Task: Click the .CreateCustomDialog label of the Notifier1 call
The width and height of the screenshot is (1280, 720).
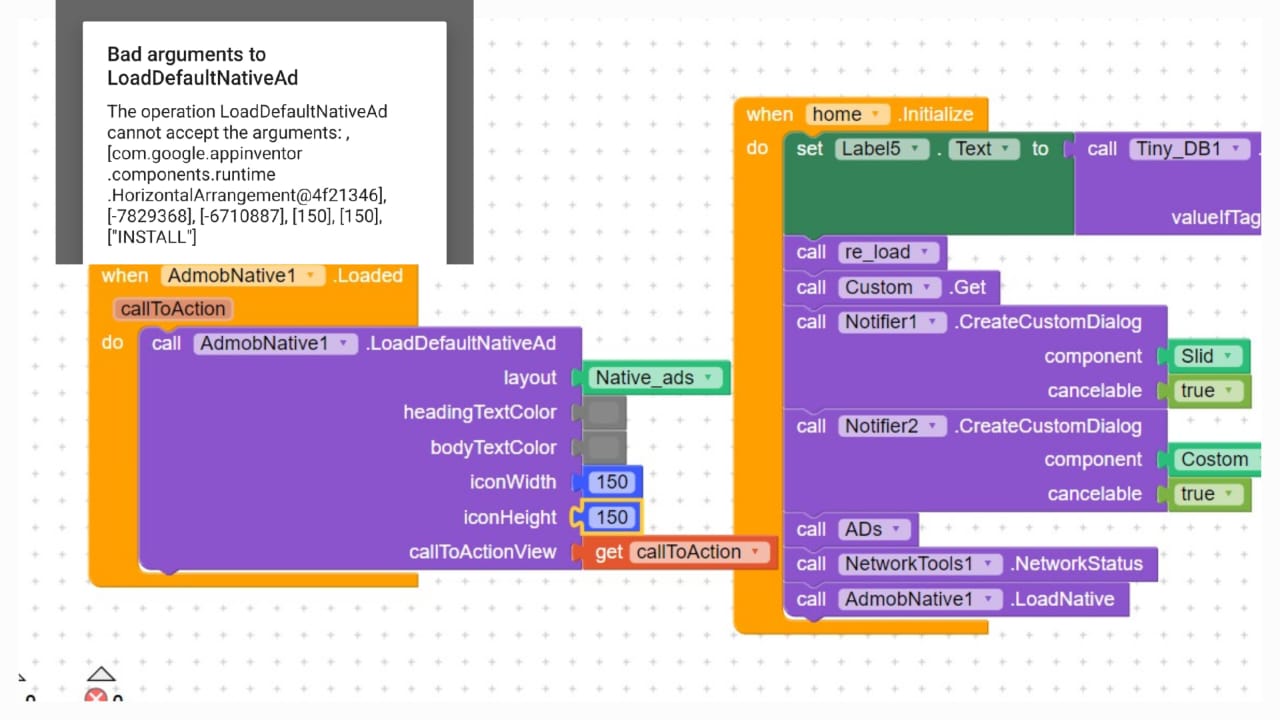Action: [1048, 322]
